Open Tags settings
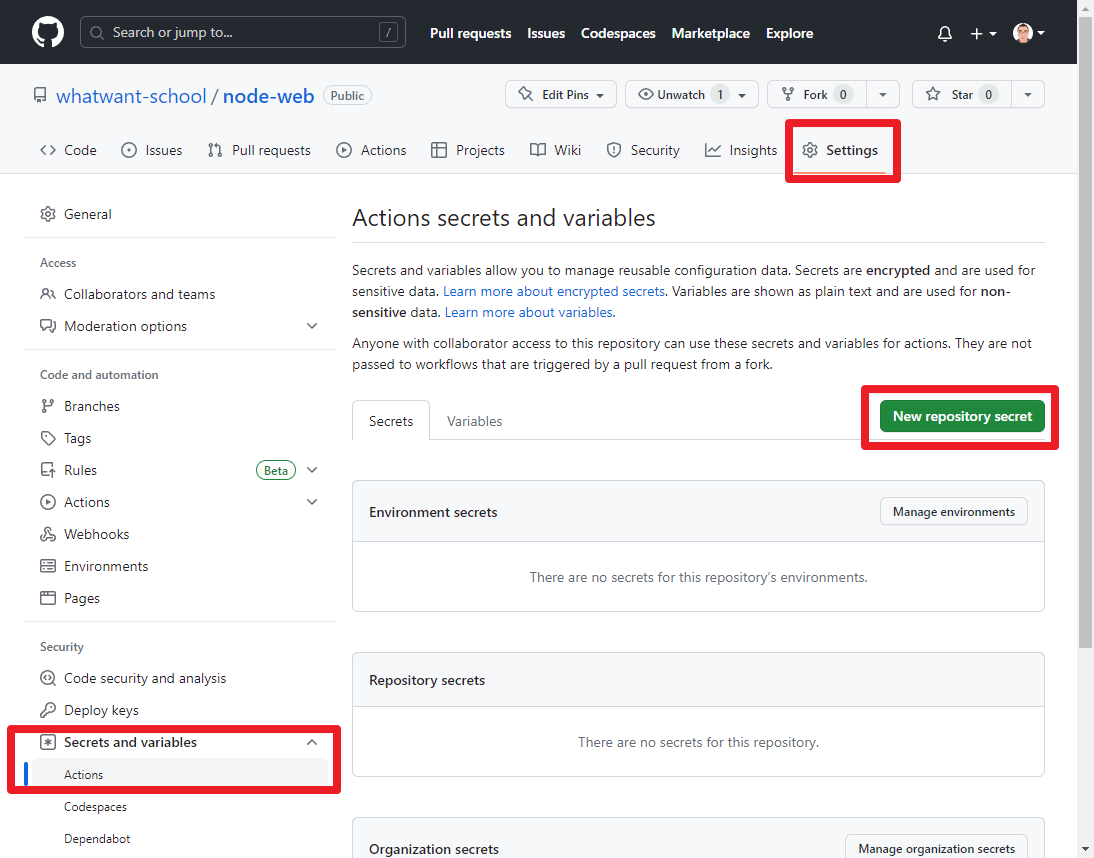Screen dimensions: 1094x858 66,438
